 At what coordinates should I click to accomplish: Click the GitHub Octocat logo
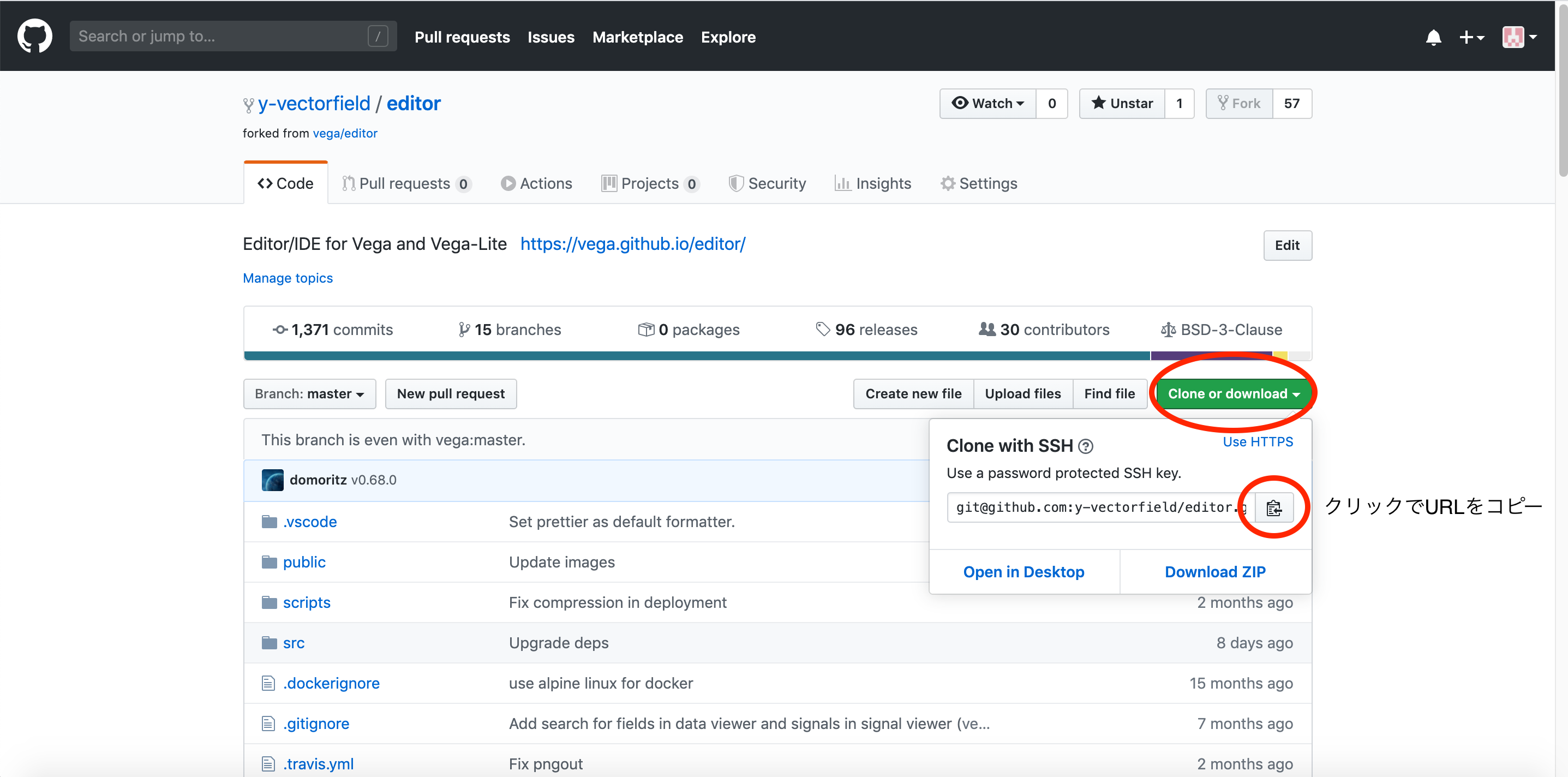(35, 37)
